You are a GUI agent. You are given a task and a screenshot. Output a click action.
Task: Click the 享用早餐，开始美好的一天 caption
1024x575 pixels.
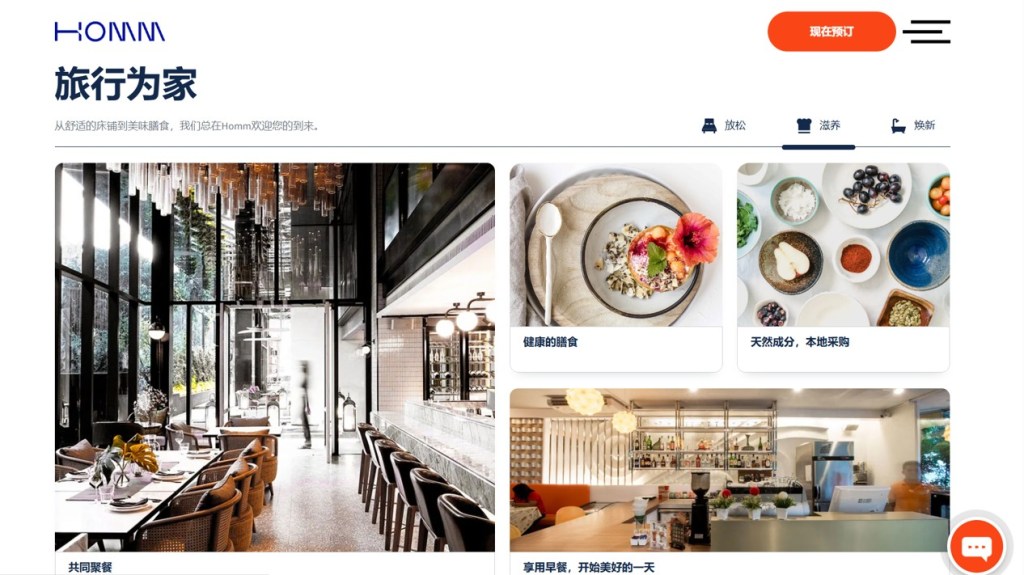click(588, 567)
